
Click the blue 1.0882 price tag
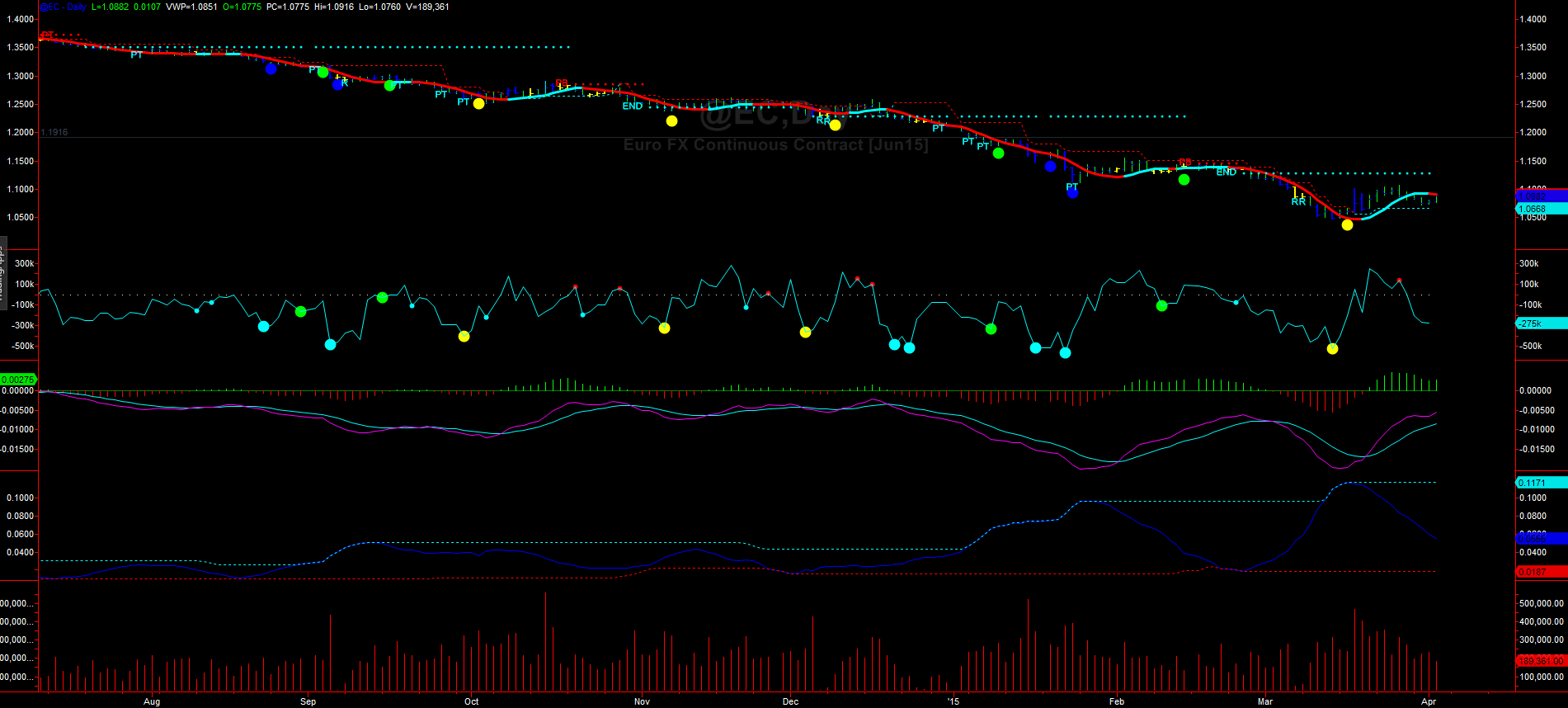(1542, 196)
